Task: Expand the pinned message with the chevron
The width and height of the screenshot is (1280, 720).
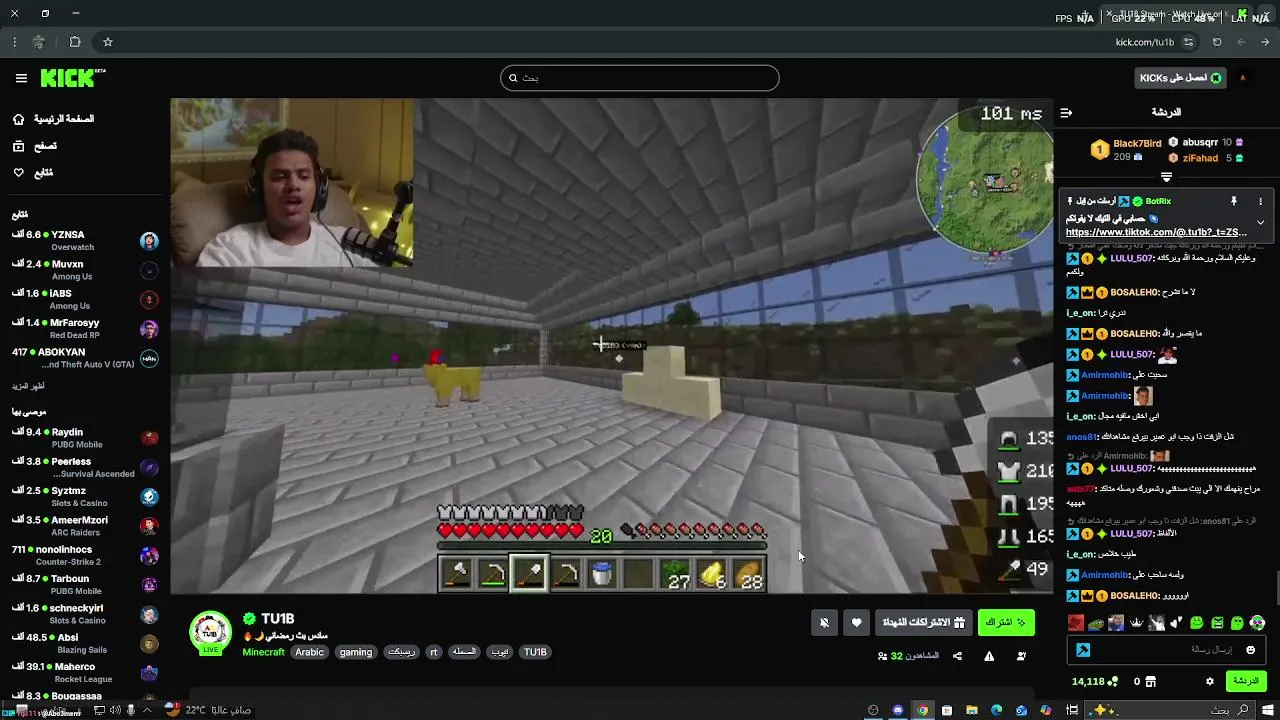Action: pos(1261,222)
